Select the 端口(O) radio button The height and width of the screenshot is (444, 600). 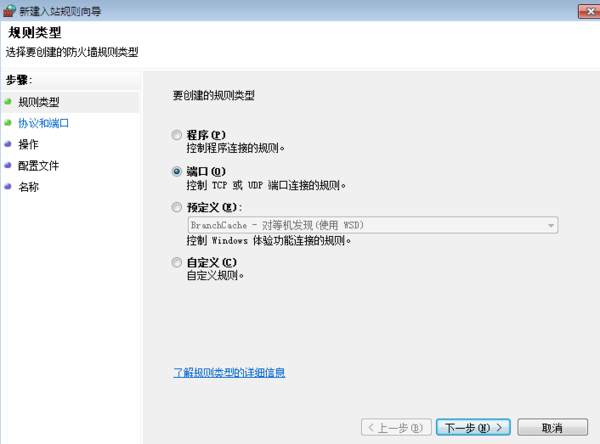click(176, 171)
